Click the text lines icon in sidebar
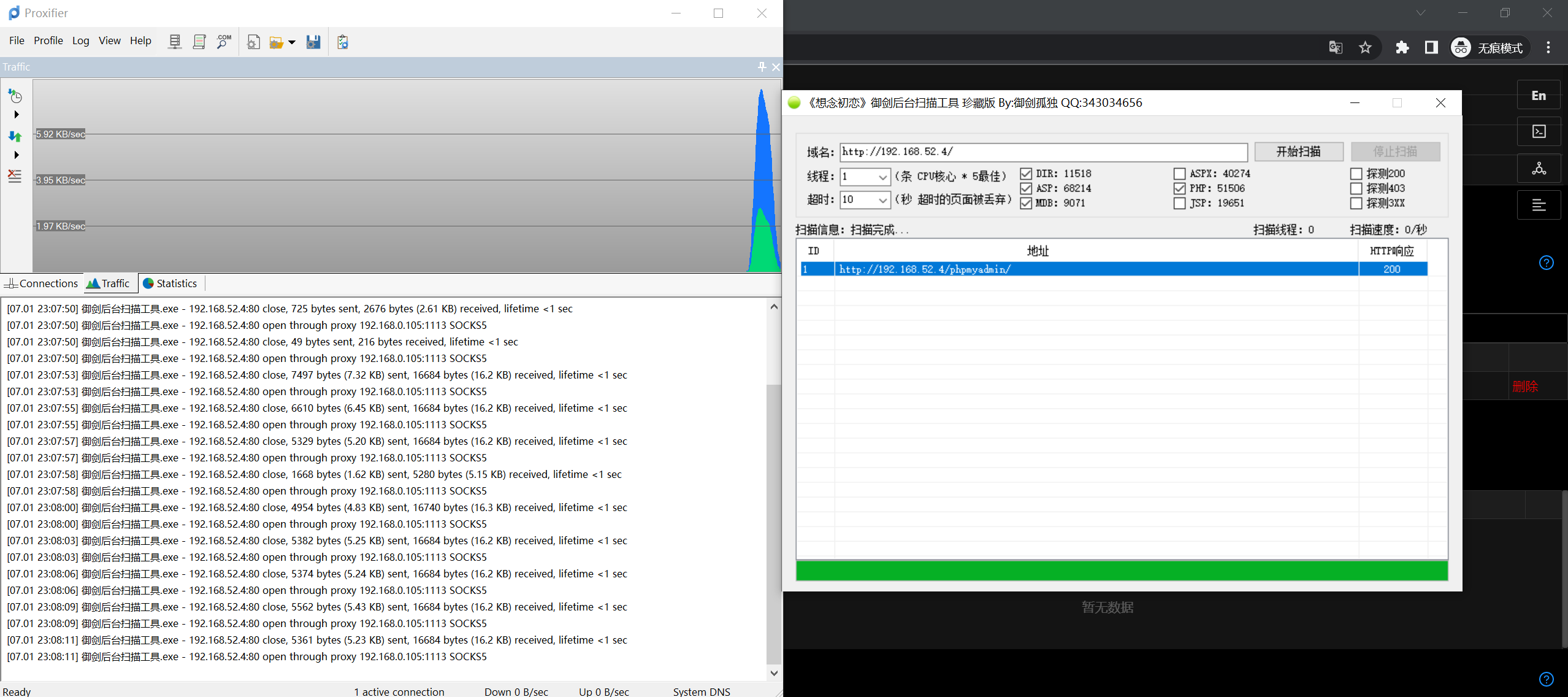Viewport: 1568px width, 697px height. (x=1539, y=204)
